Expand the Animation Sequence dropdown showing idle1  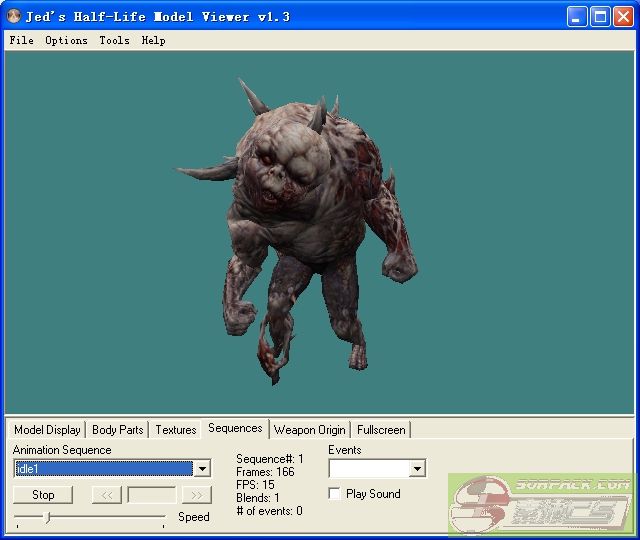(x=202, y=468)
